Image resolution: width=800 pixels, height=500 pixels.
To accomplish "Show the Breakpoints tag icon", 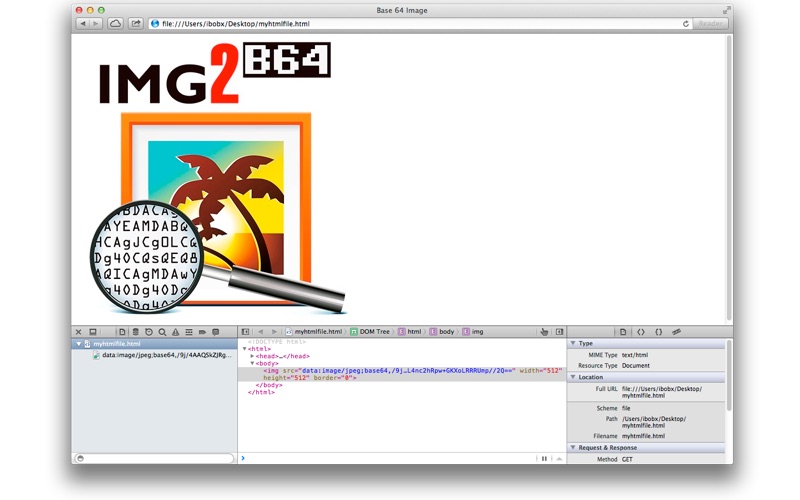I will (x=202, y=332).
